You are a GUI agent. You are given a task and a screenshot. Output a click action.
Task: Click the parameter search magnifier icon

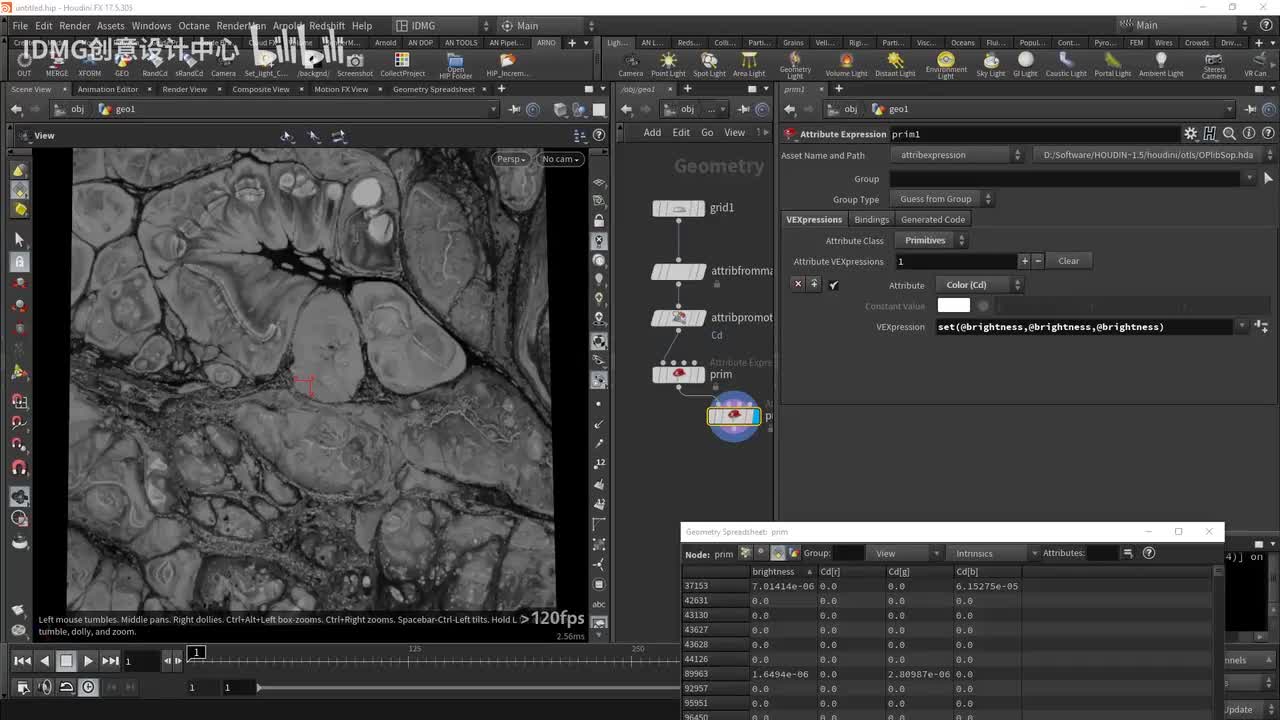coord(1229,134)
